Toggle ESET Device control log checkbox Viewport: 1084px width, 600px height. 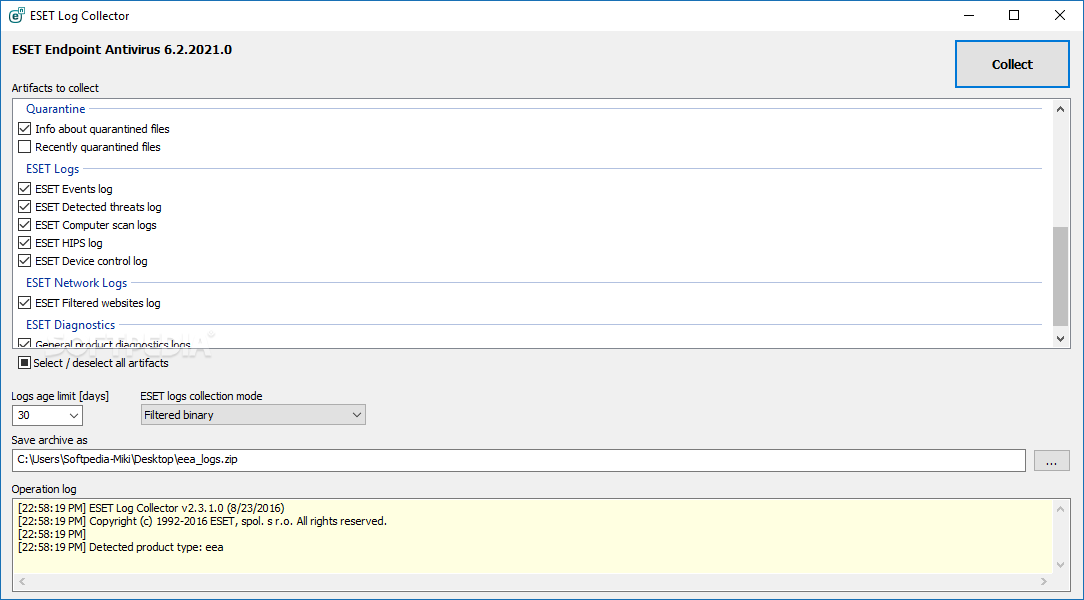coord(25,261)
